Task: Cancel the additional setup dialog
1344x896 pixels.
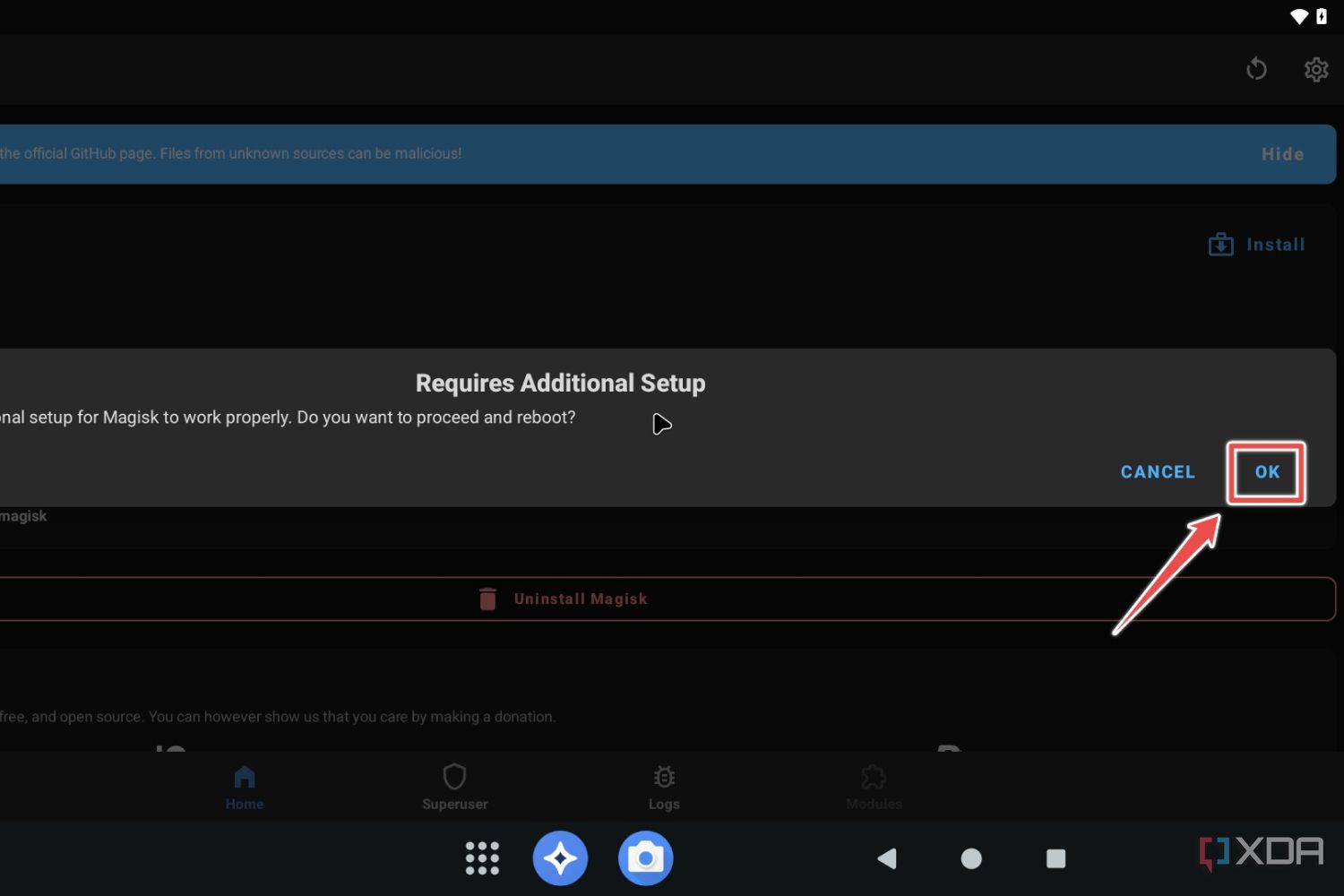Action: pyautogui.click(x=1158, y=472)
